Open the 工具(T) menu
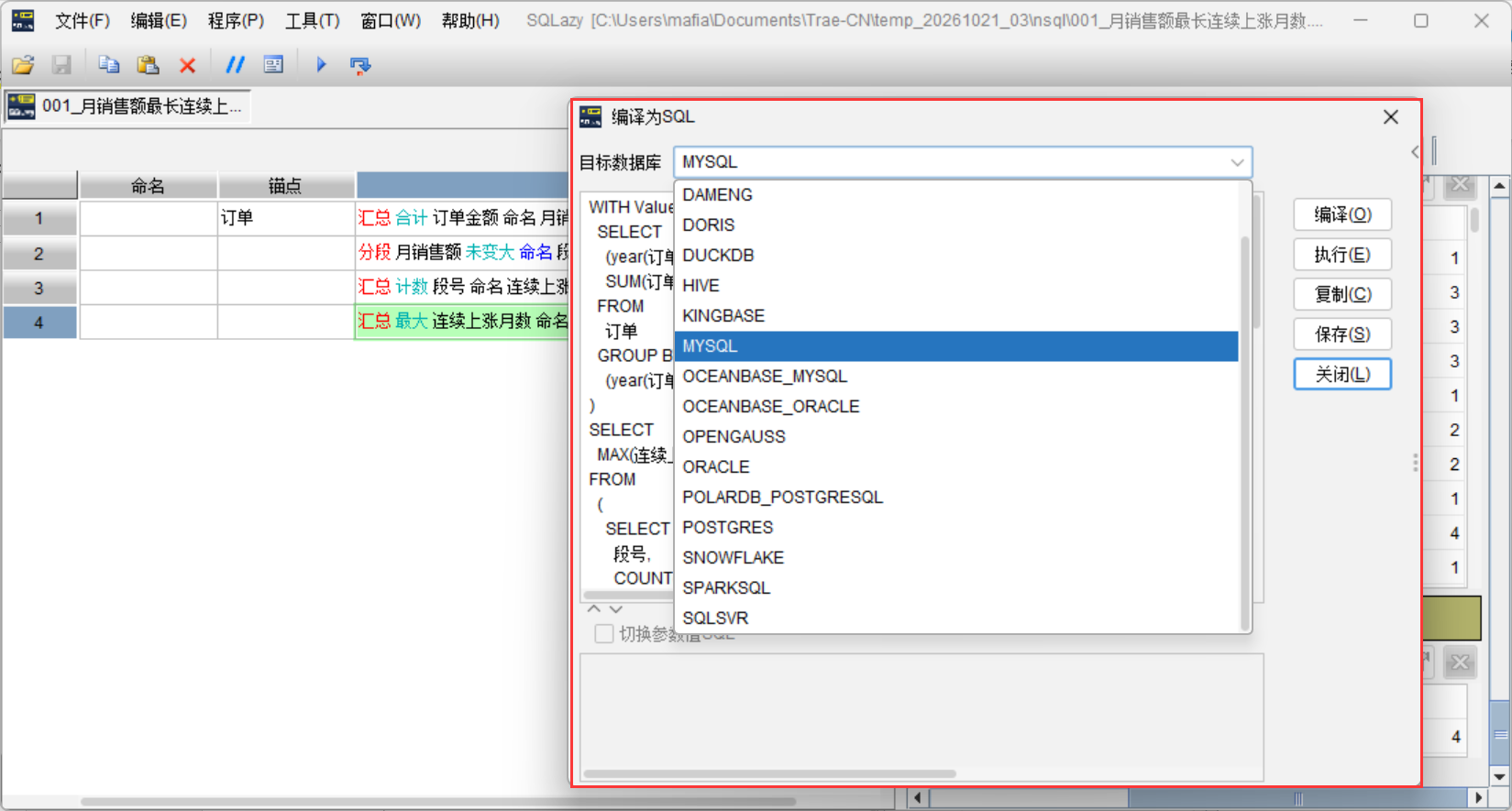 click(x=313, y=21)
